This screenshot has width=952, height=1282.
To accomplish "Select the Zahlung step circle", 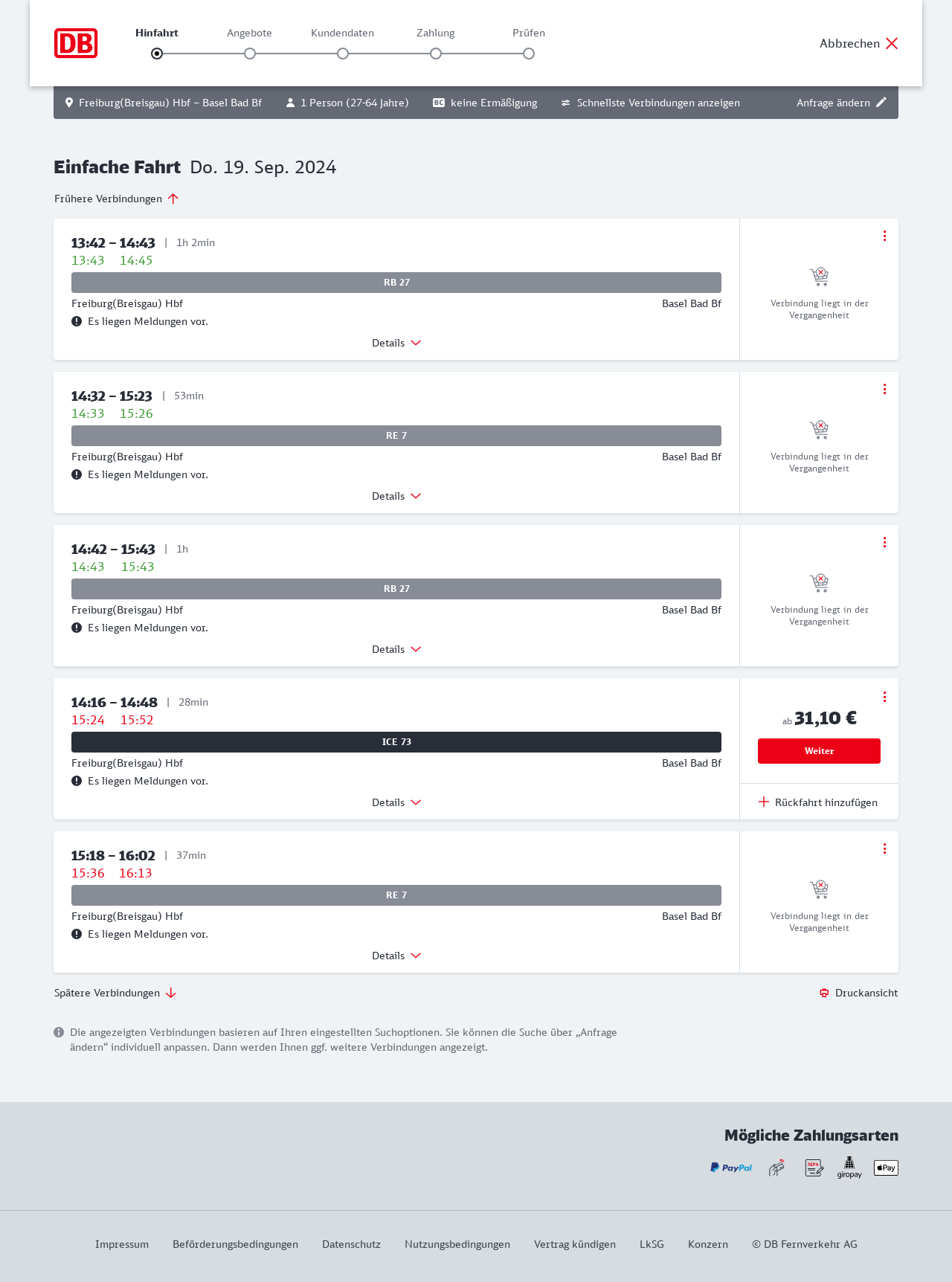I will (x=436, y=54).
